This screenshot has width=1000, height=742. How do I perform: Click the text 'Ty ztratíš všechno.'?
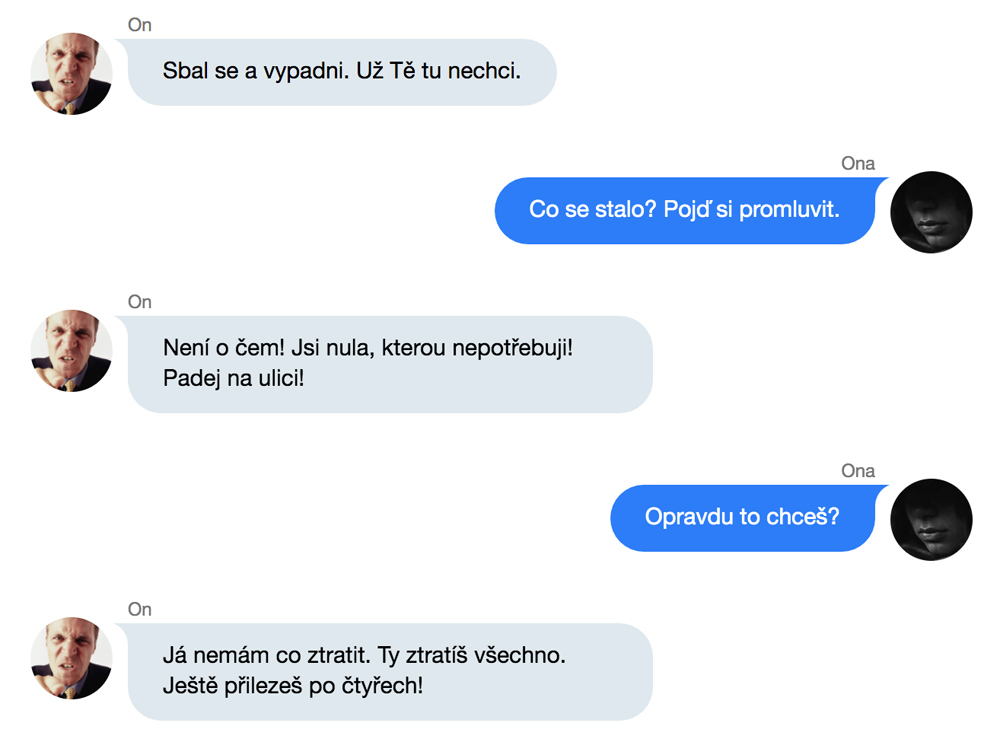(471, 655)
